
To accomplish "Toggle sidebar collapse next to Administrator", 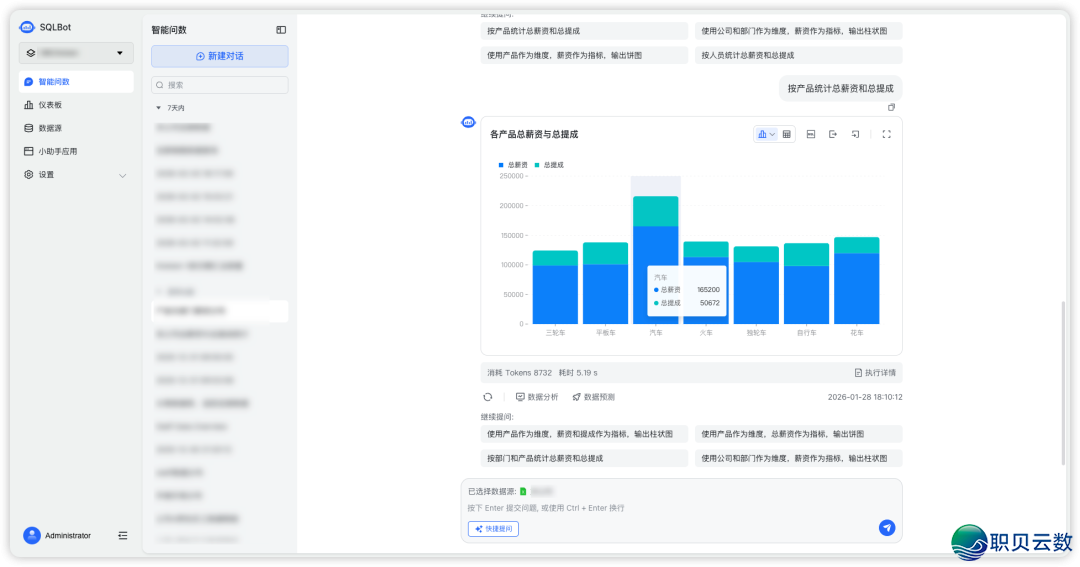I will coord(123,536).
